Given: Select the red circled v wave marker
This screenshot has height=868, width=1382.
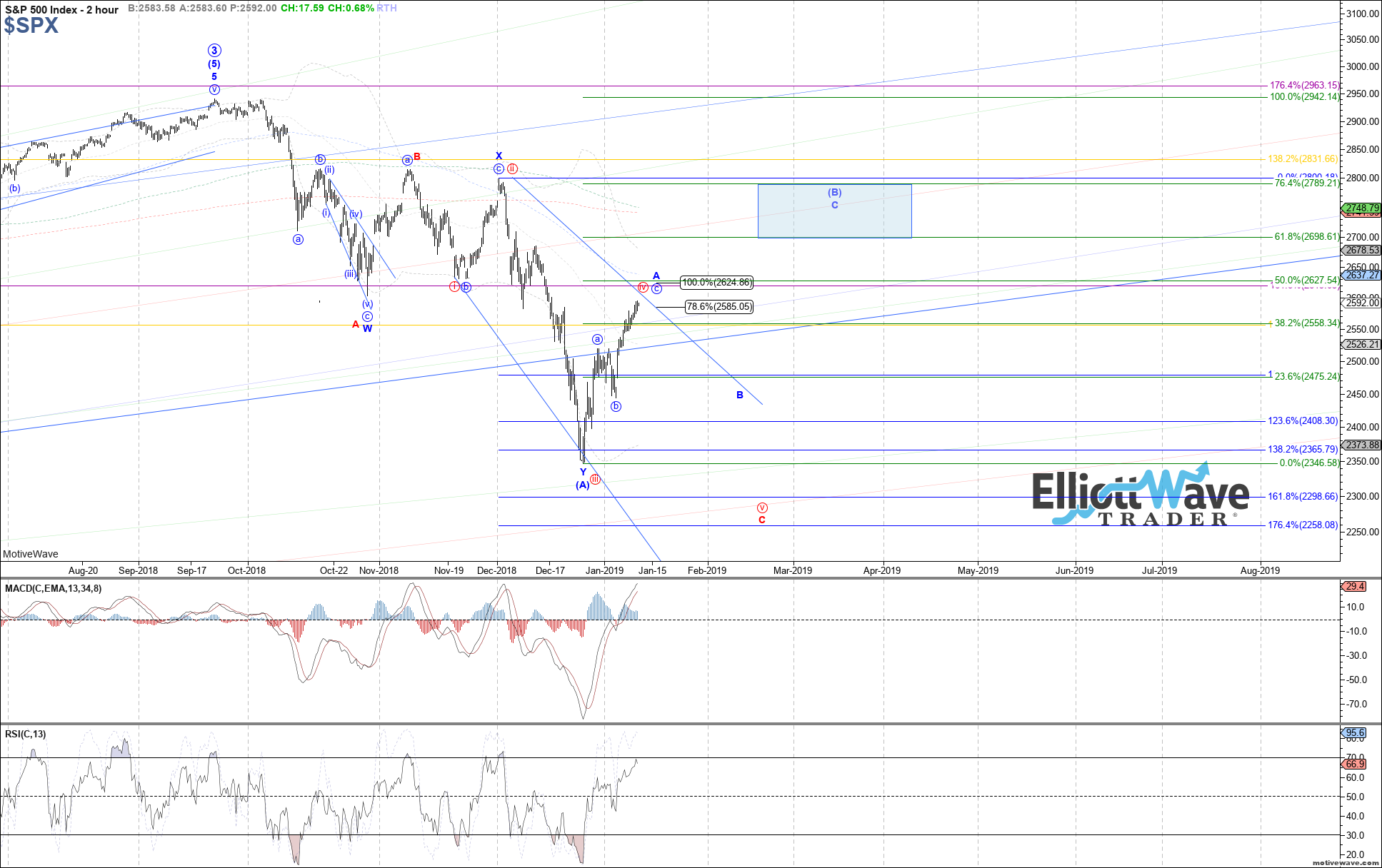Looking at the screenshot, I should 762,508.
